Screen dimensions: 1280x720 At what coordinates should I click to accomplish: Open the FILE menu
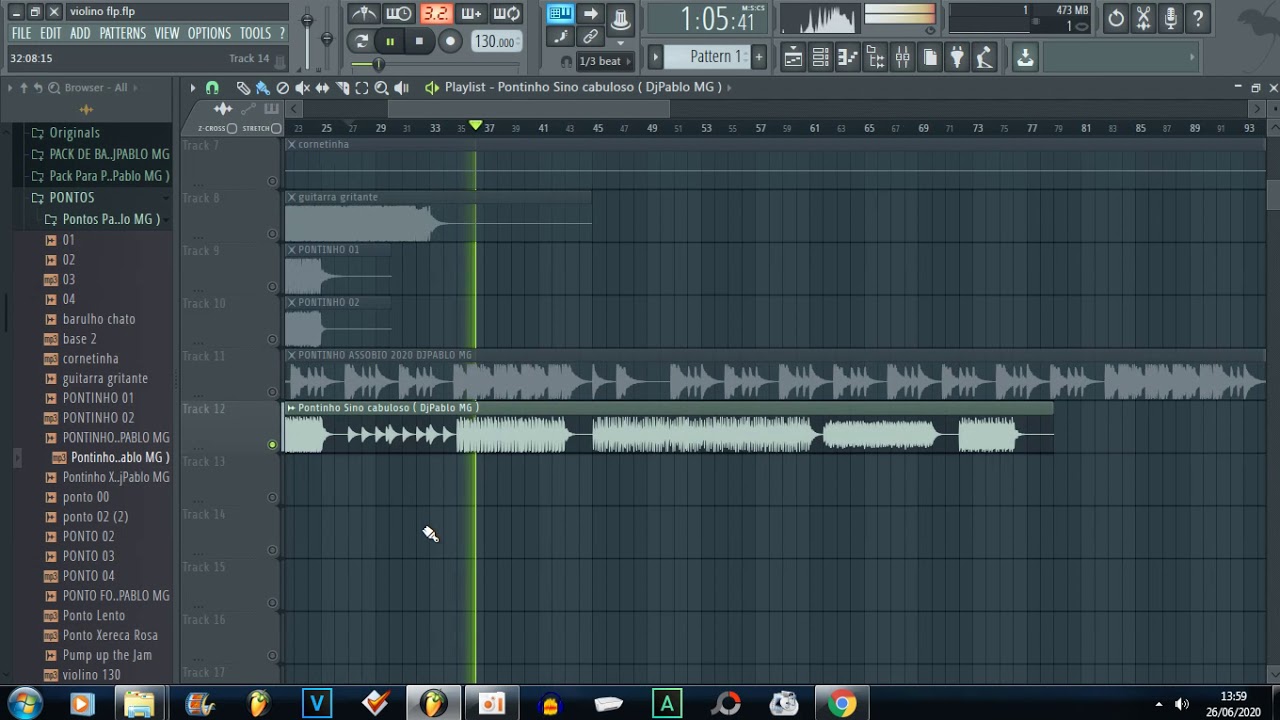(21, 33)
